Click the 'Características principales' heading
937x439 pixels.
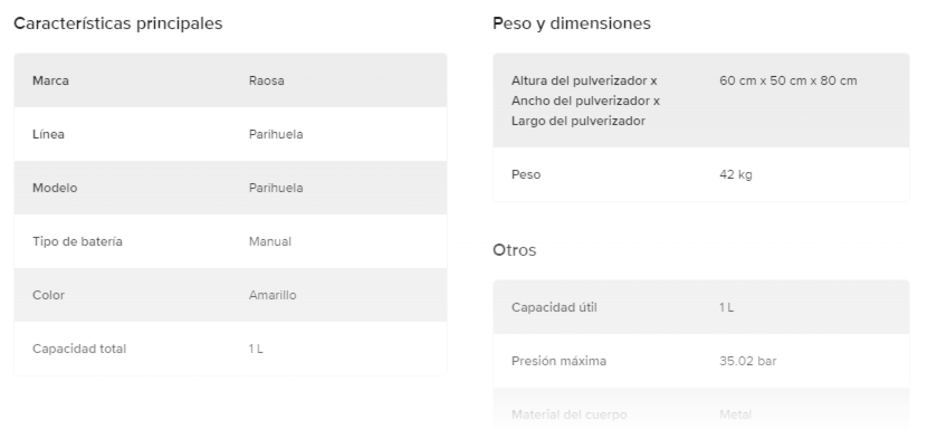click(118, 23)
